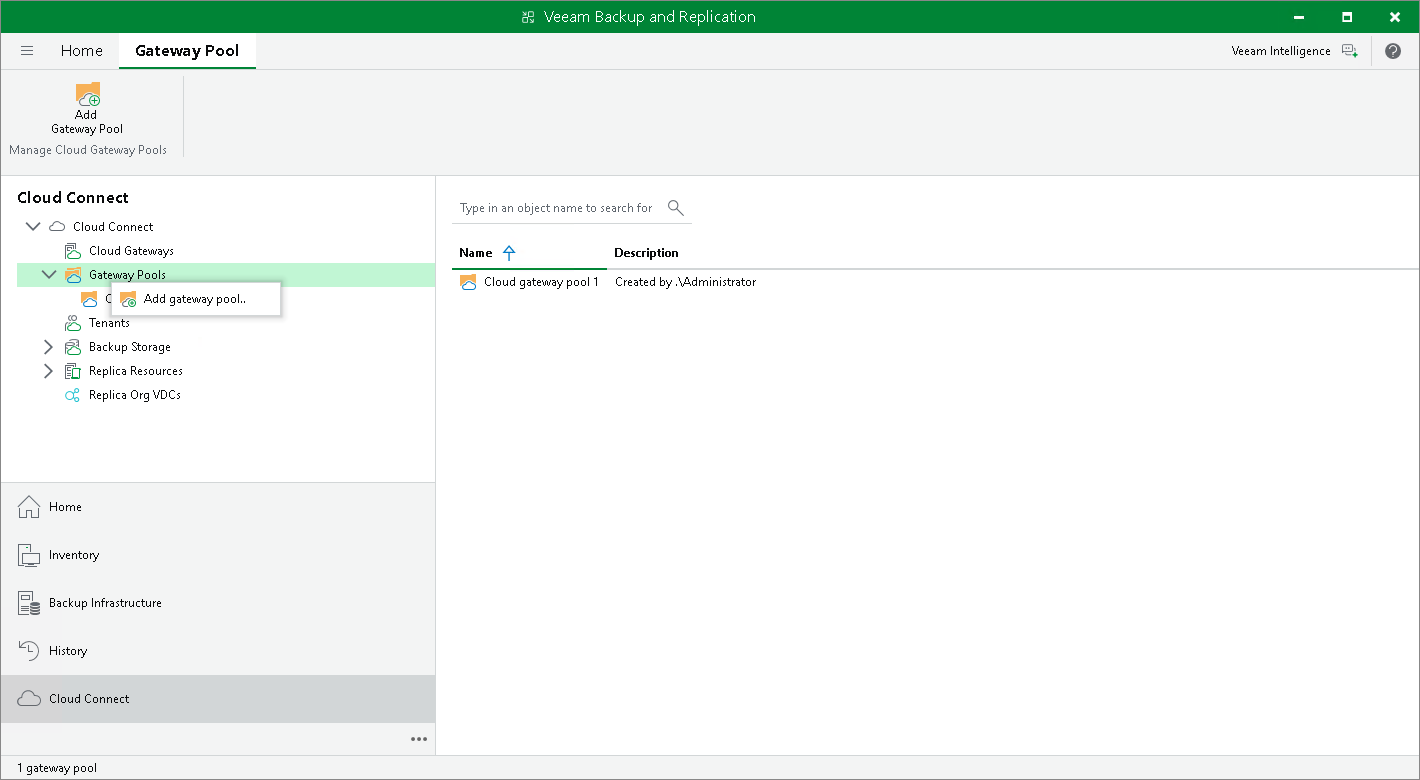Click the '1 gateway pool' status bar text

(x=57, y=768)
